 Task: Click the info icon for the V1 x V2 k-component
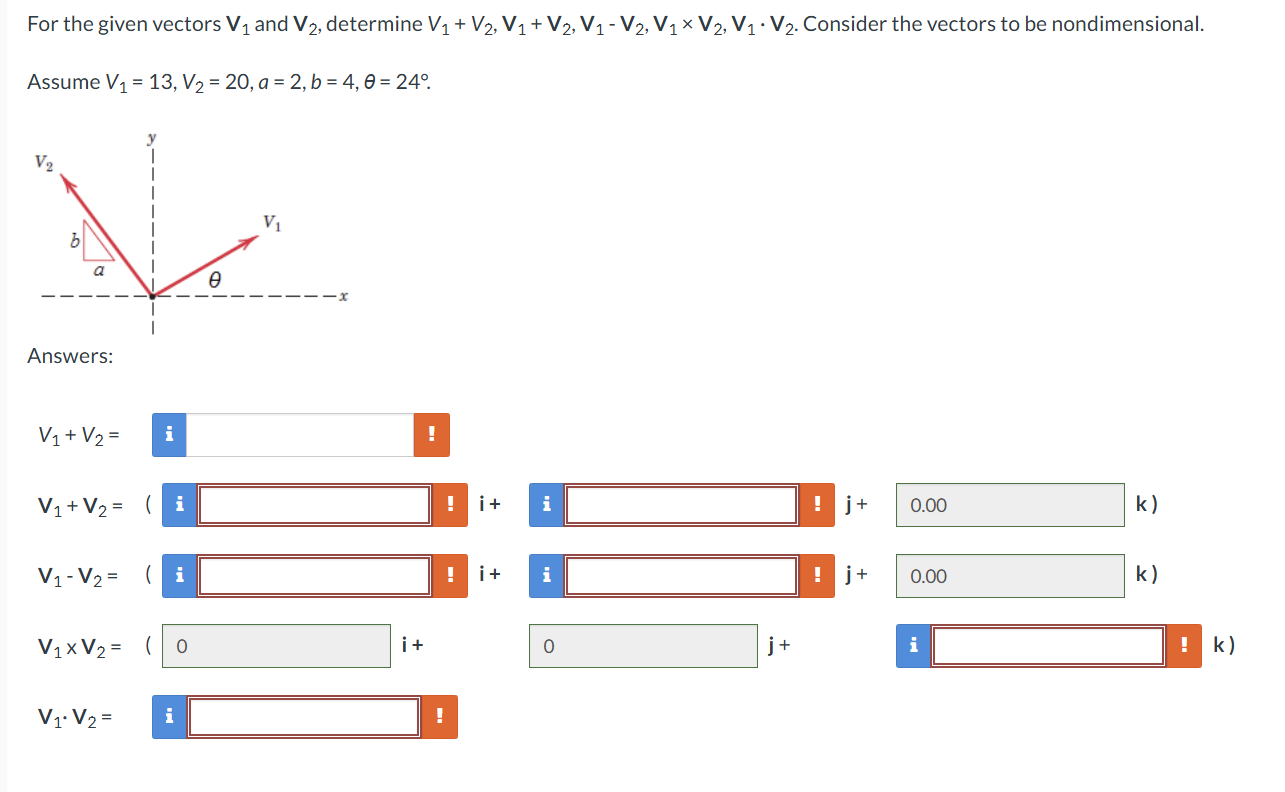tap(911, 646)
